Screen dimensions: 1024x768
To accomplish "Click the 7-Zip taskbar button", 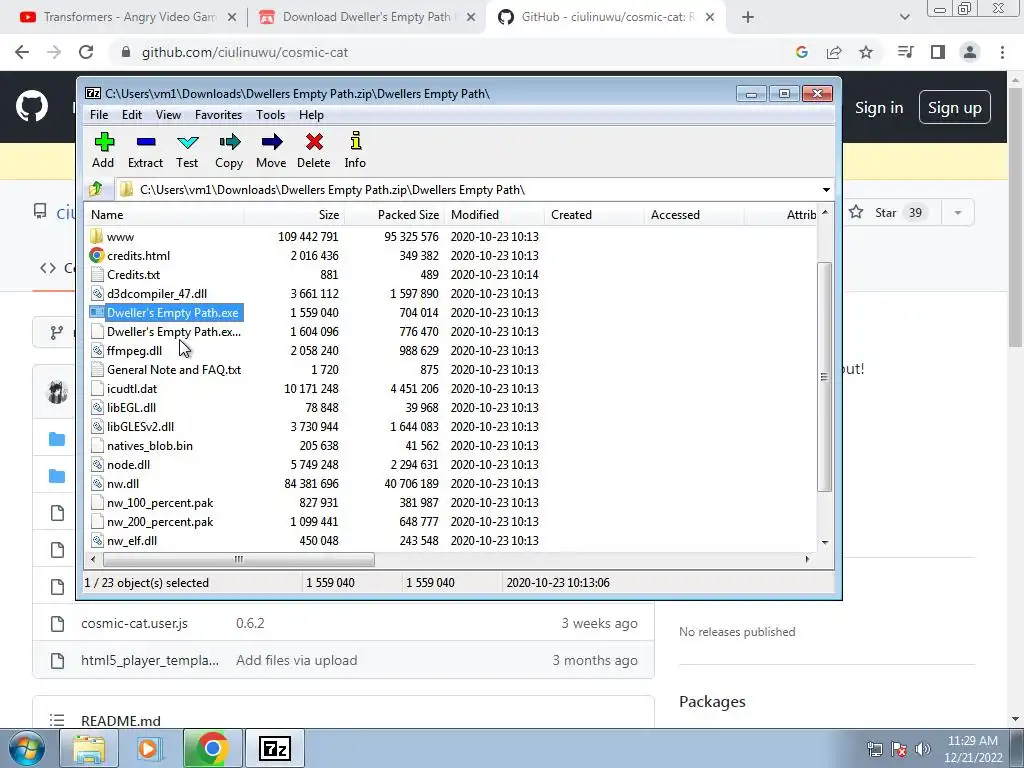I will (275, 748).
